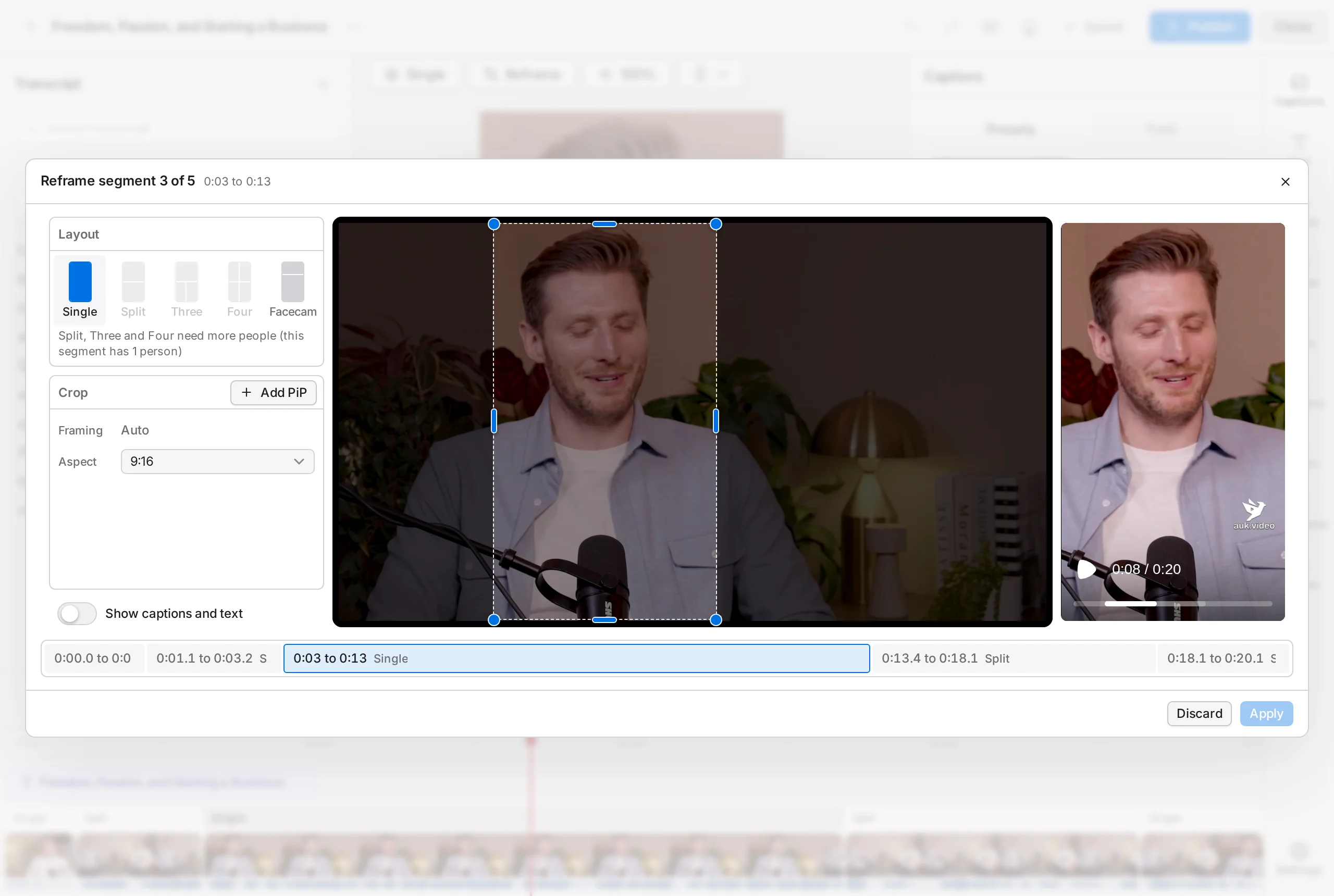Click the bottom edge crop handle

pos(604,619)
